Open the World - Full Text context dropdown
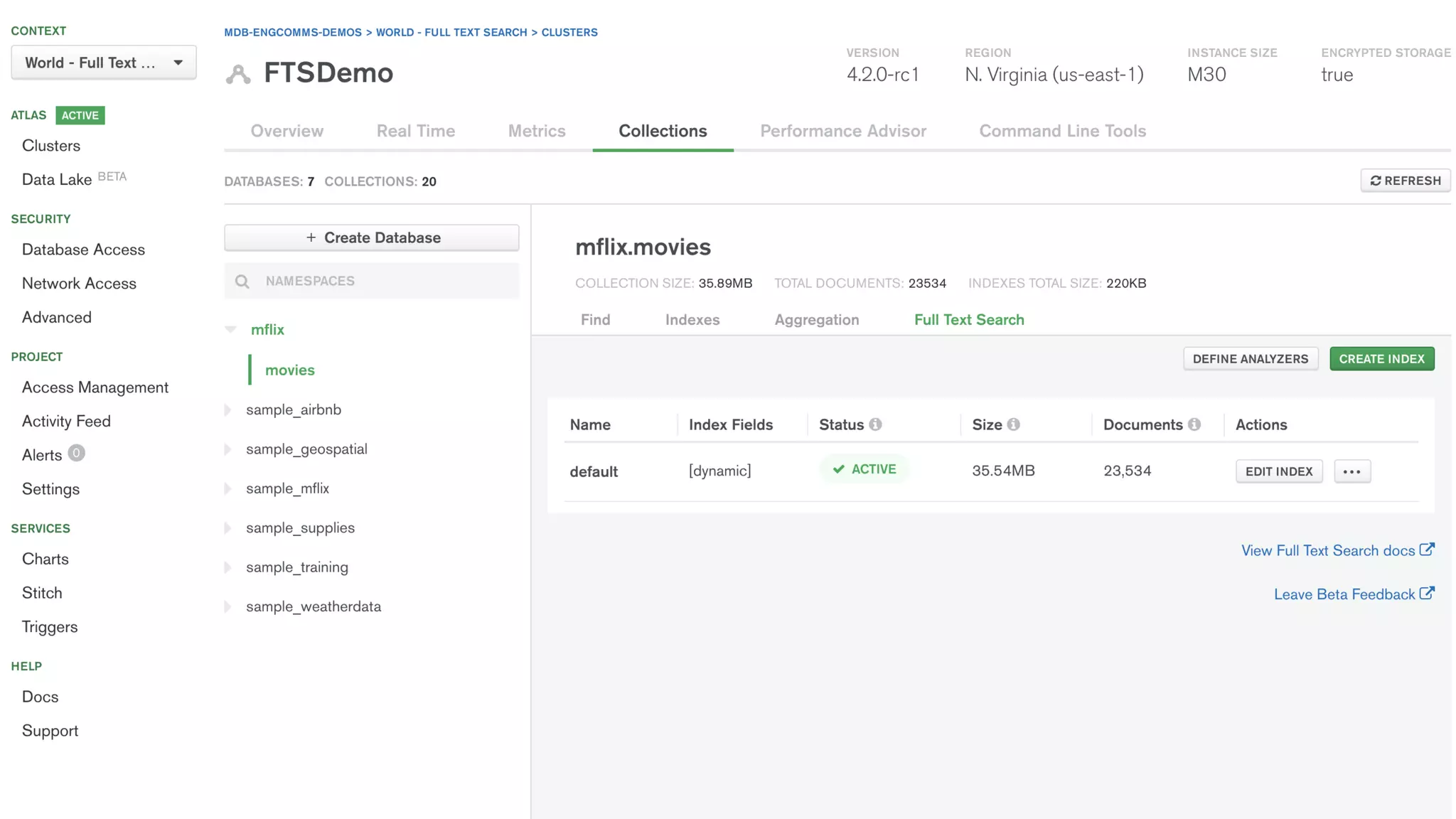This screenshot has width=1456, height=819. tap(104, 63)
